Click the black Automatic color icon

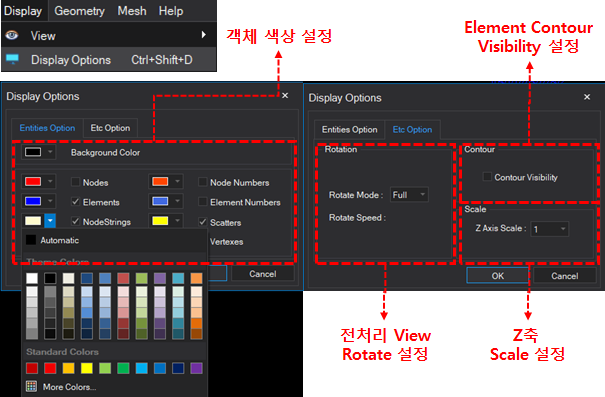(31, 240)
